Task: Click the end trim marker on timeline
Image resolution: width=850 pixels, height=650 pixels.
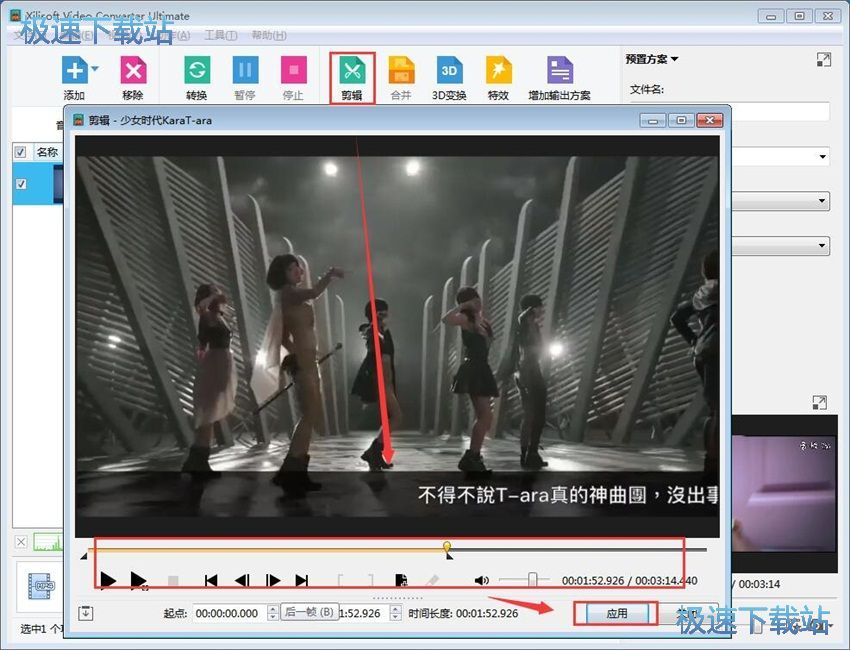Action: [x=449, y=556]
